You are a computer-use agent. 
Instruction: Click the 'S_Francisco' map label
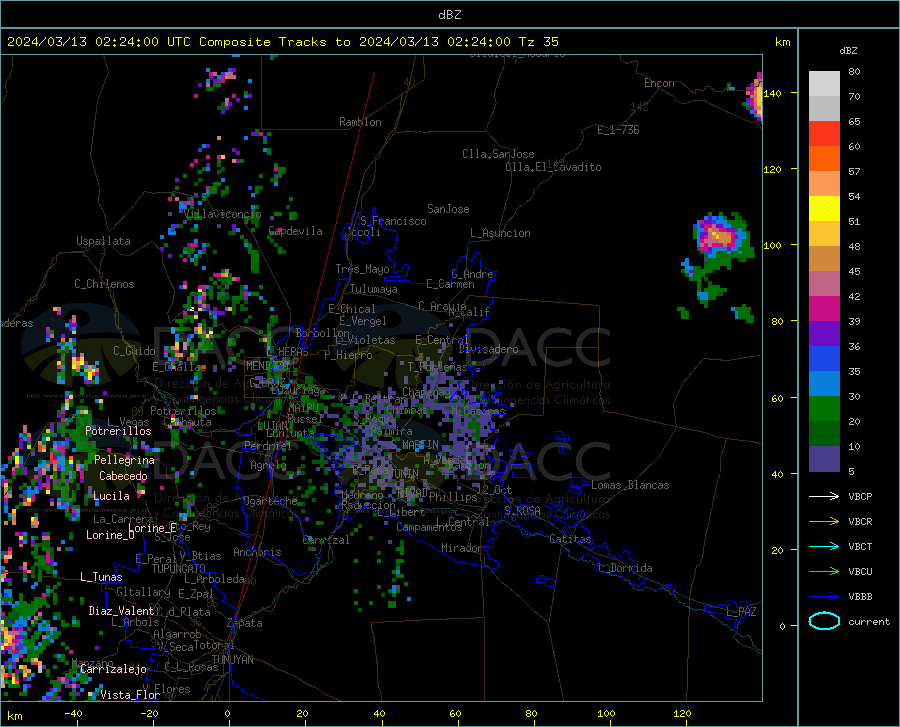393,221
